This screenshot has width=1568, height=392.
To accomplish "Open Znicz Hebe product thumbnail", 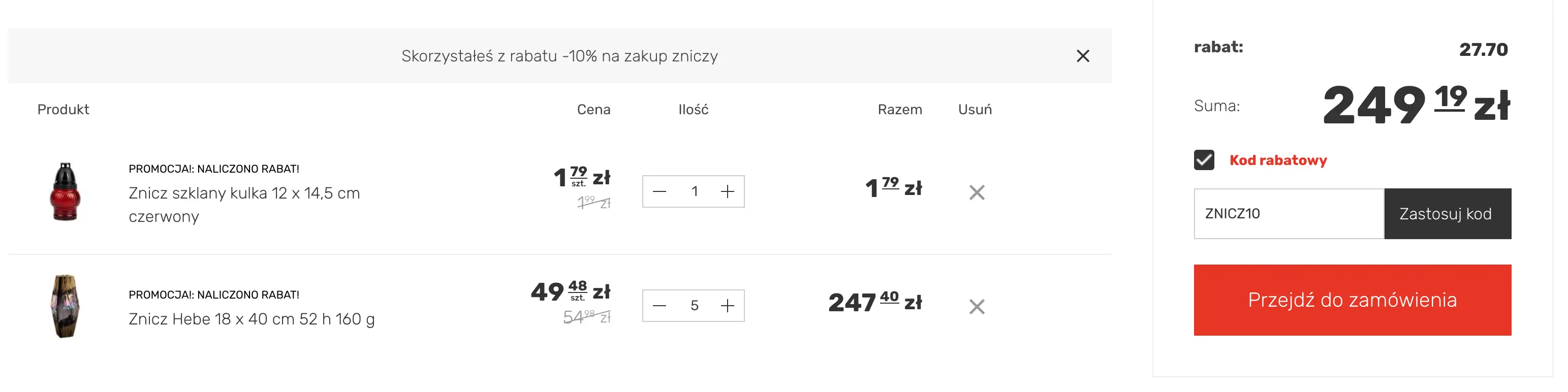I will (x=65, y=306).
